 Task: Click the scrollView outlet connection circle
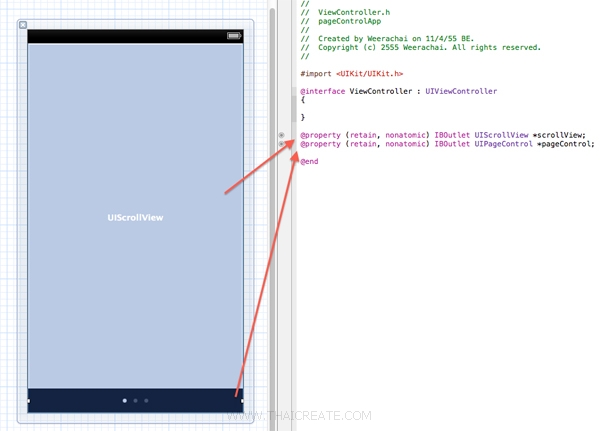(x=281, y=135)
